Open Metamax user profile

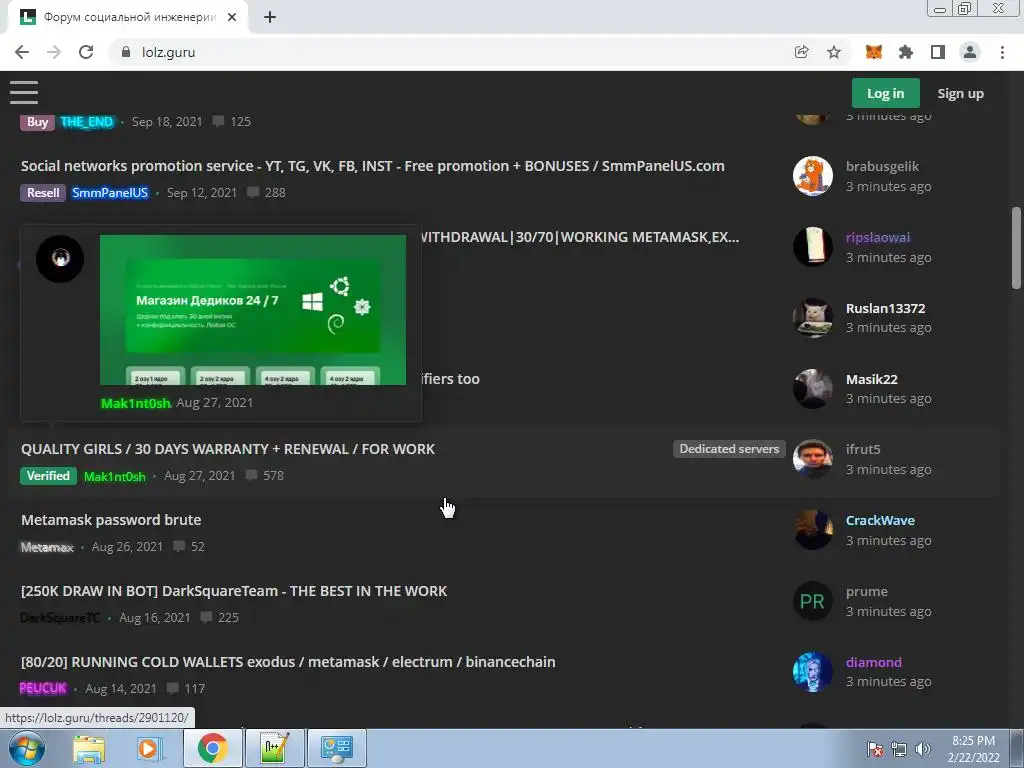(47, 547)
